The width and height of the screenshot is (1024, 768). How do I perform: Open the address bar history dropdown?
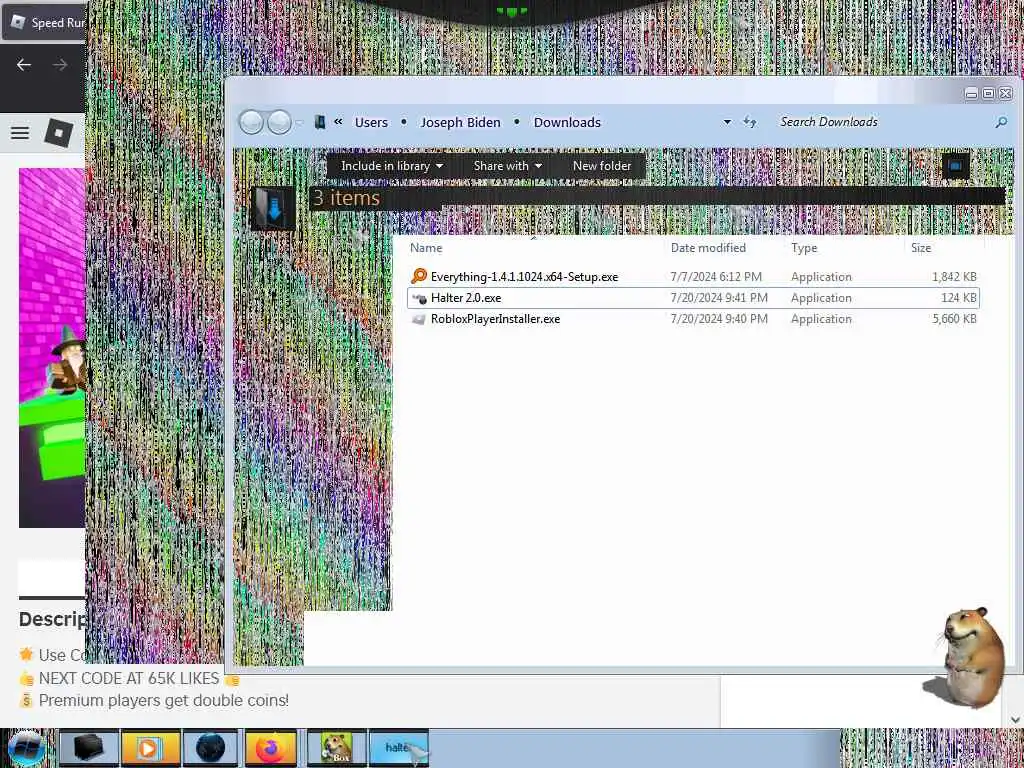(727, 122)
